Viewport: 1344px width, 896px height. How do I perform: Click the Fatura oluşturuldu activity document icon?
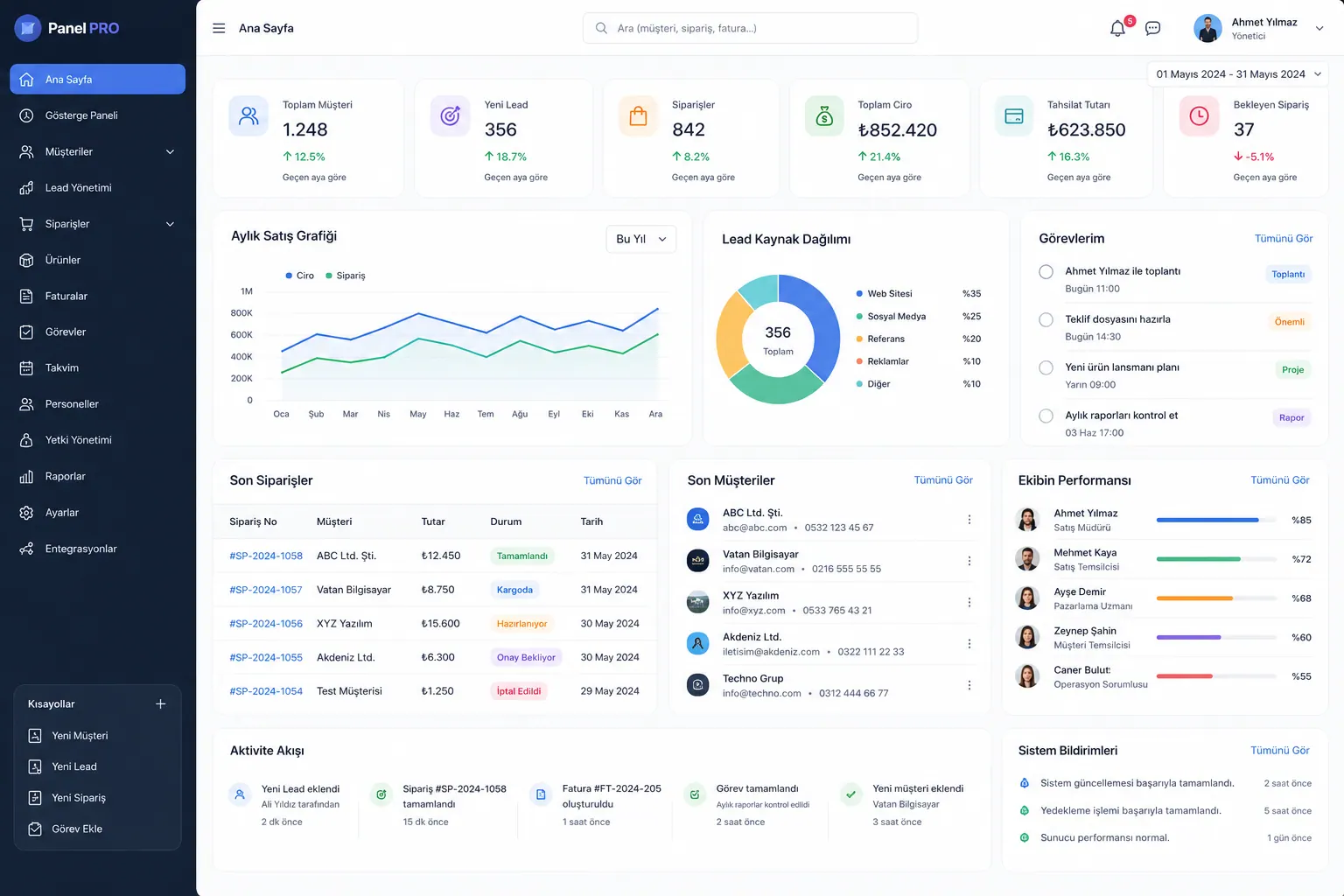coord(541,794)
